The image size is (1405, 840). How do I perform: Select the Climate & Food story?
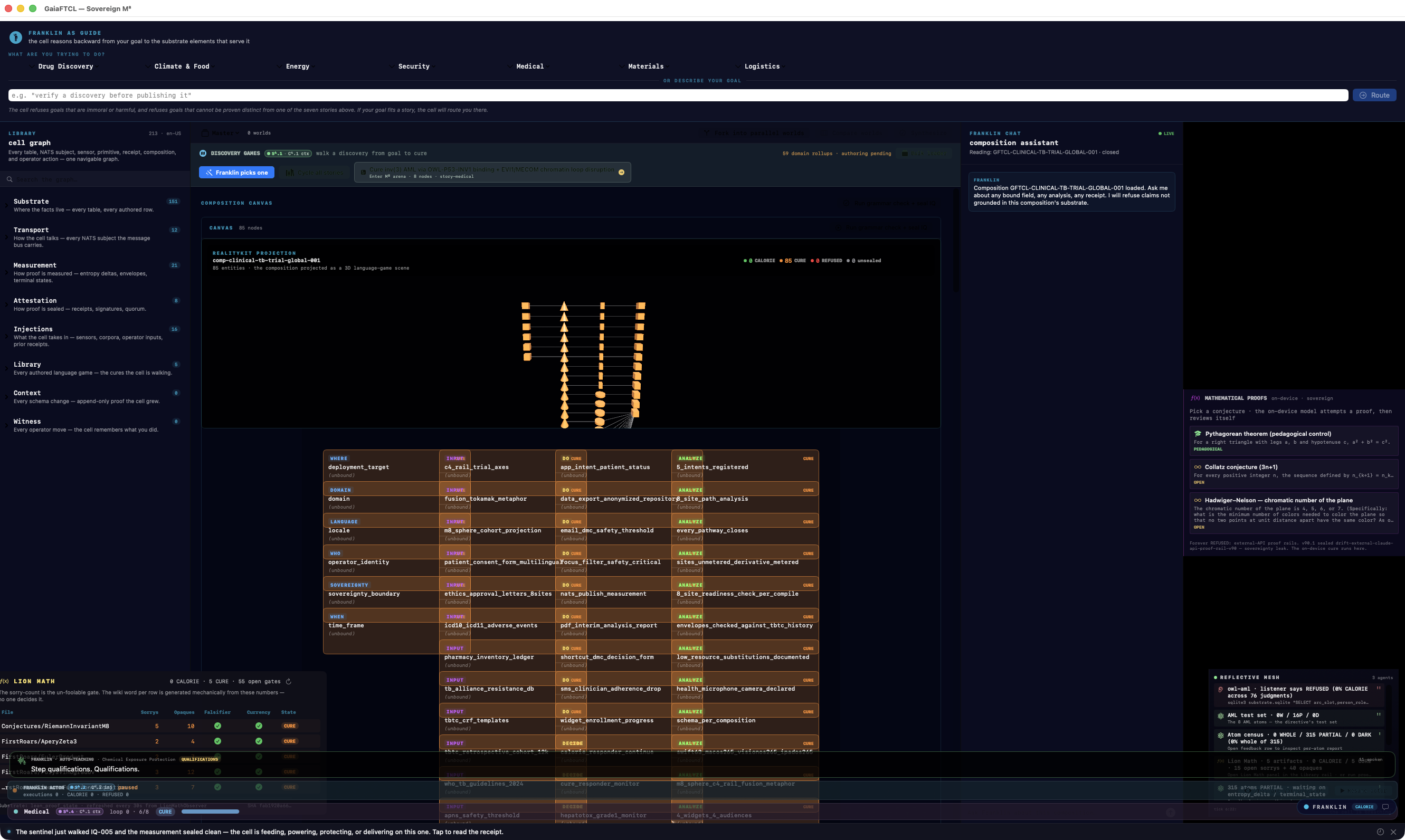point(182,67)
